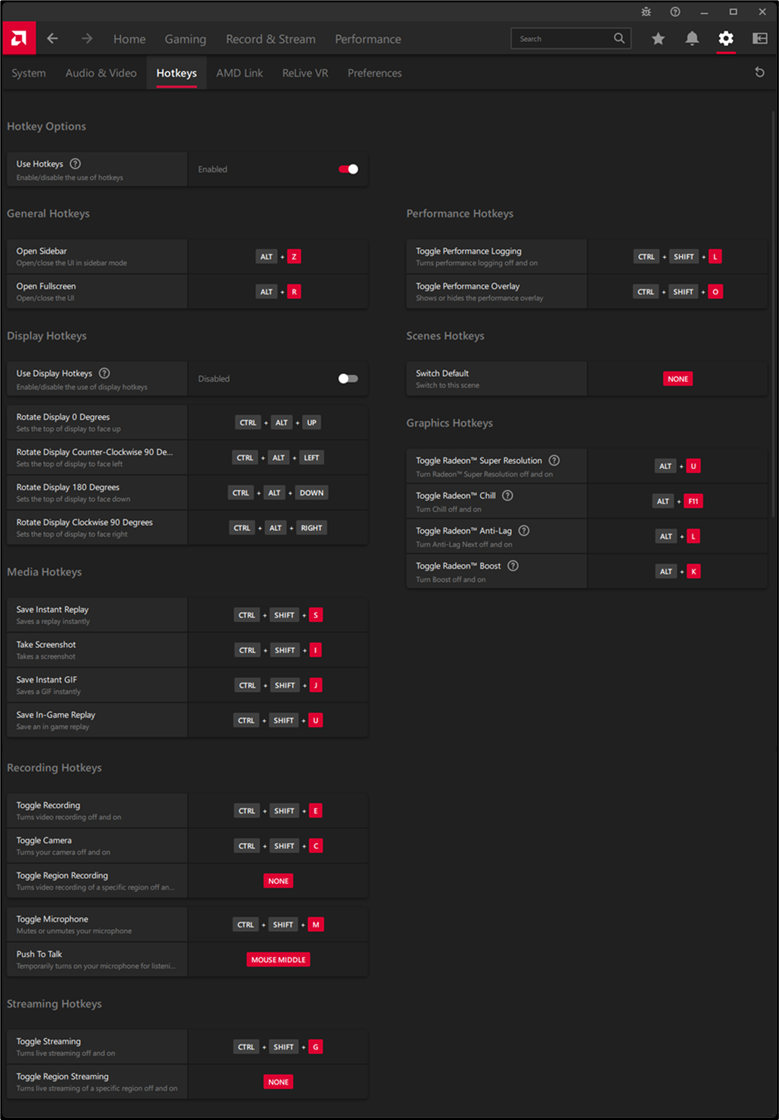The image size is (779, 1120).
Task: Show help for Use Hotkeys
Action: (75, 164)
